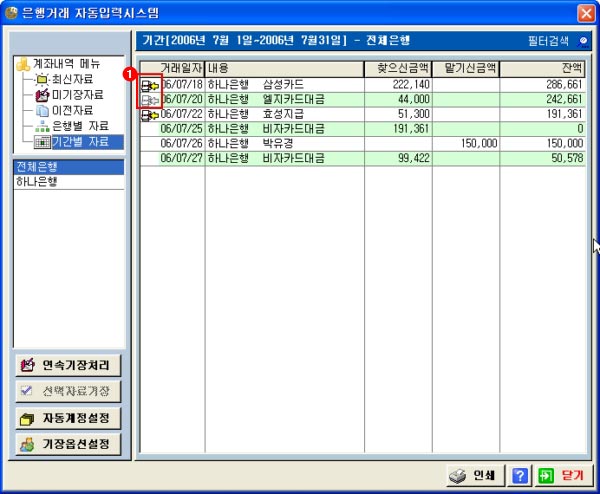Close the 은행거래 자동입력시스템 window
Screen dimensions: 600x494
(x=586, y=13)
